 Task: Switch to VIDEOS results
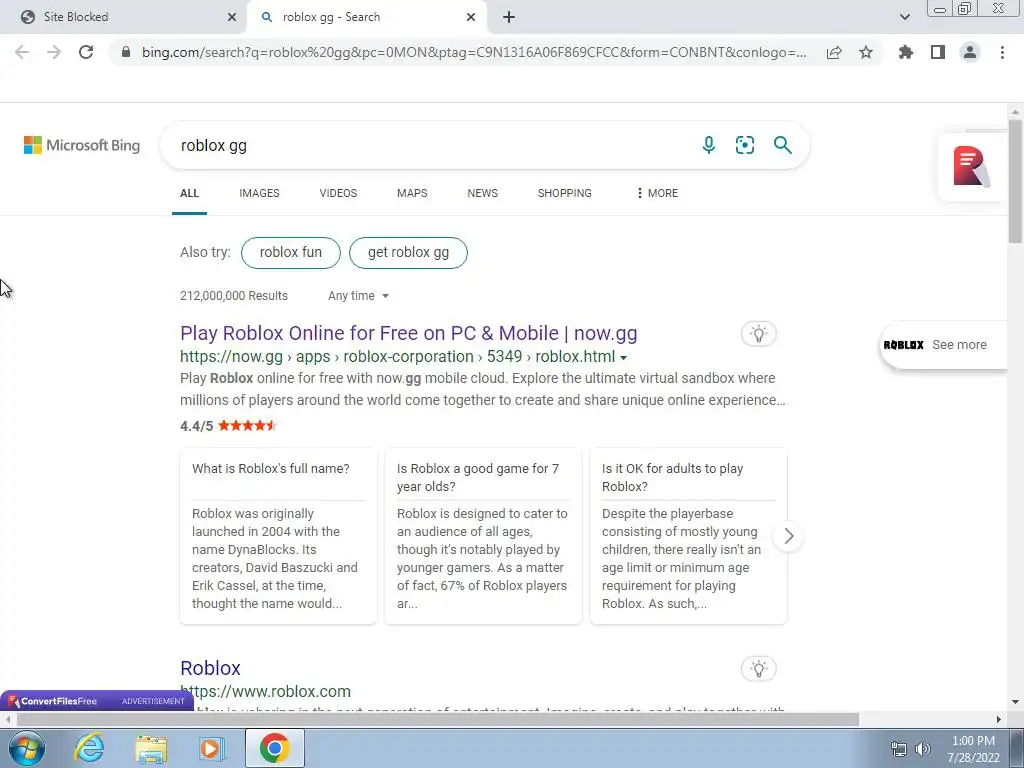(338, 193)
